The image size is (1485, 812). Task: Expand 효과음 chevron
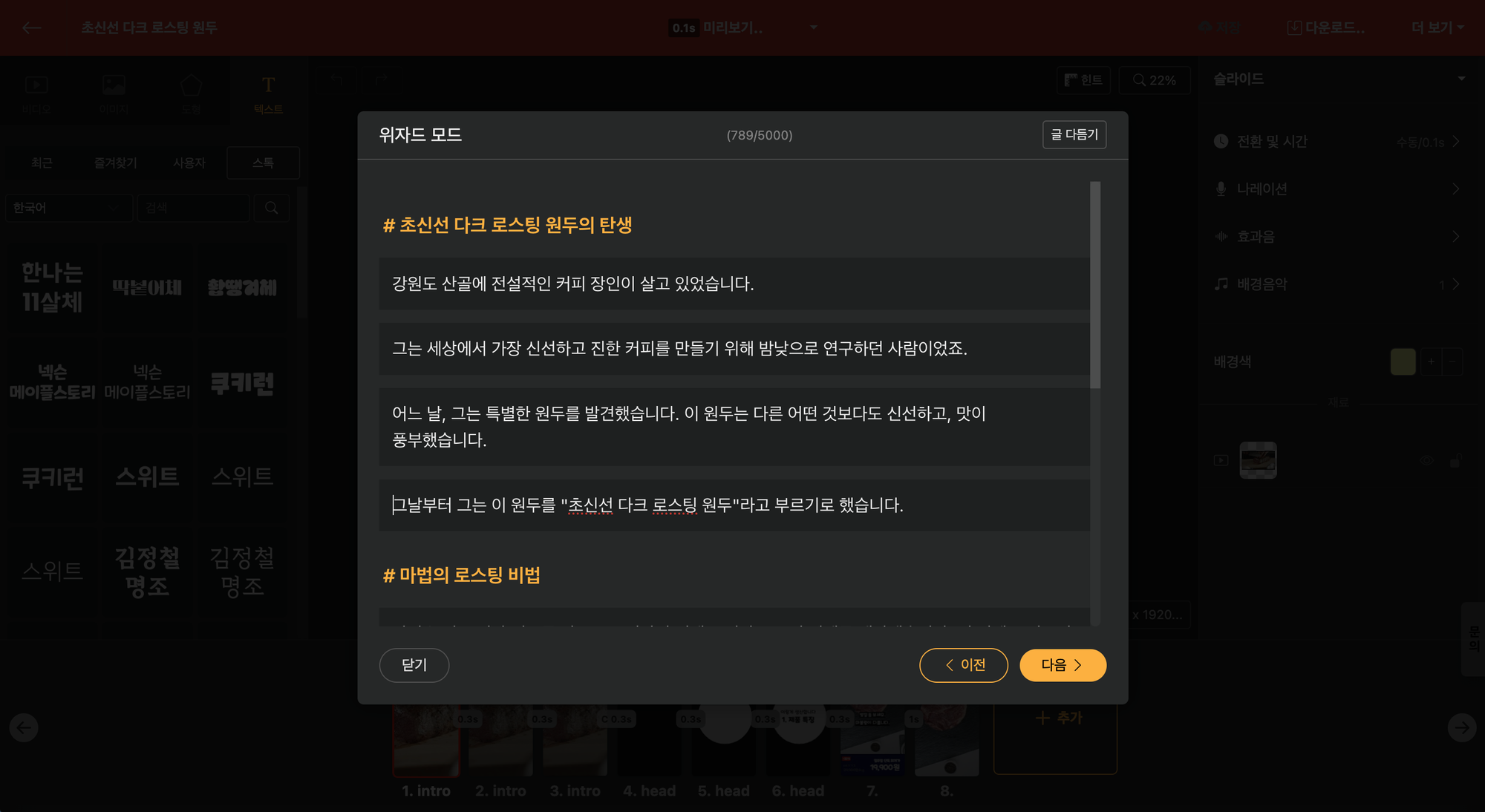tap(1456, 236)
